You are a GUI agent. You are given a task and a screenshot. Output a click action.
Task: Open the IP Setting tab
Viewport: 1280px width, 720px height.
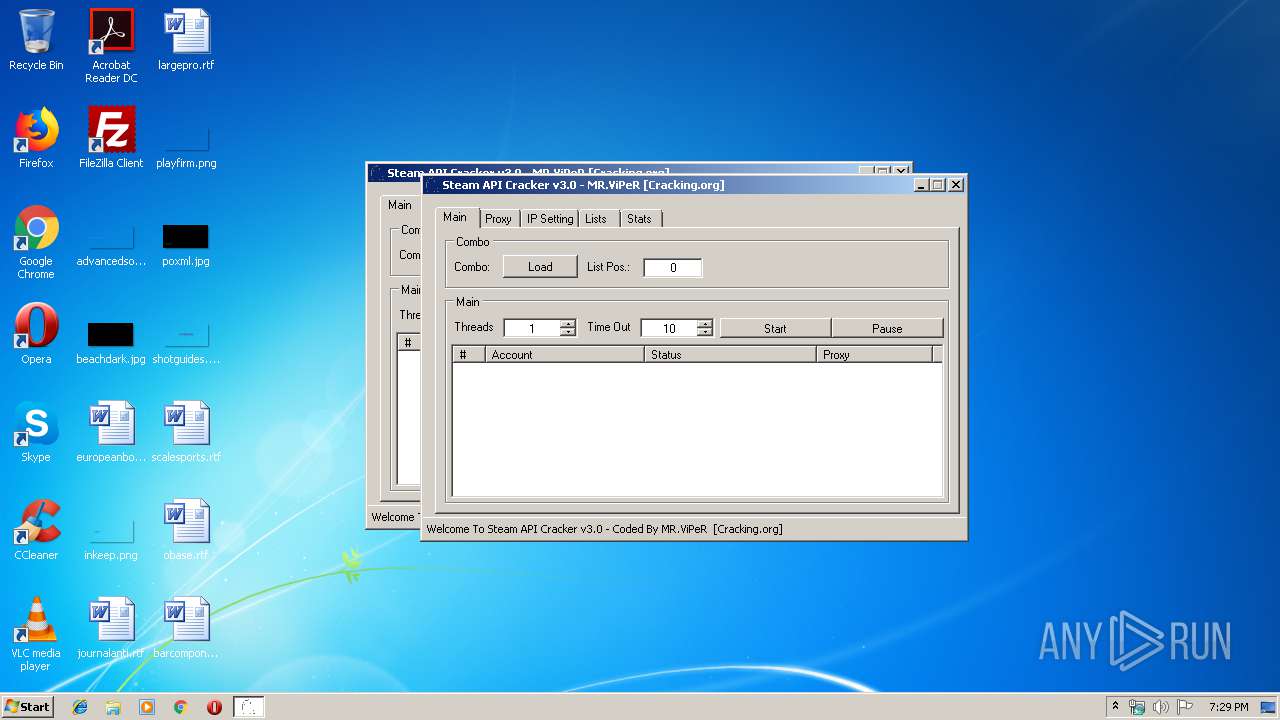(x=550, y=219)
